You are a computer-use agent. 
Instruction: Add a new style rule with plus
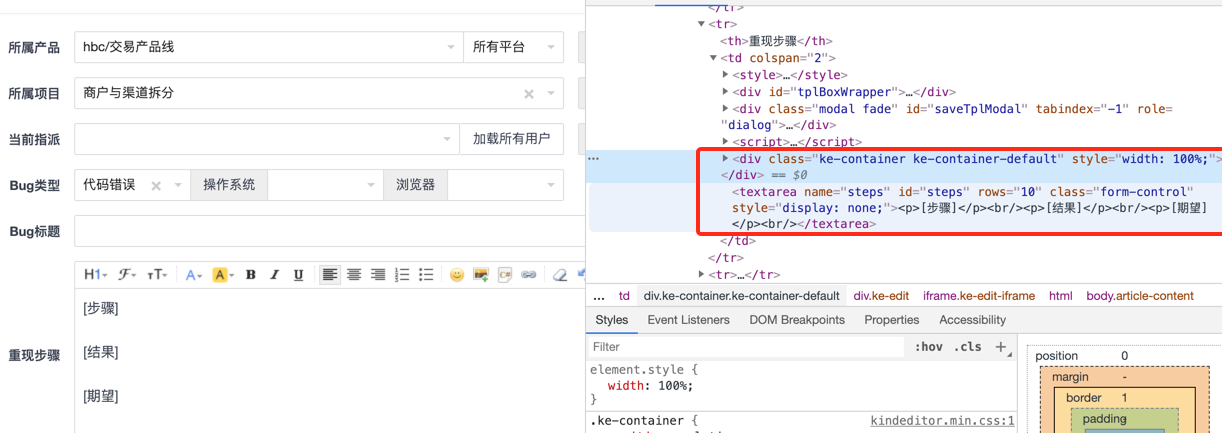[x=1001, y=347]
